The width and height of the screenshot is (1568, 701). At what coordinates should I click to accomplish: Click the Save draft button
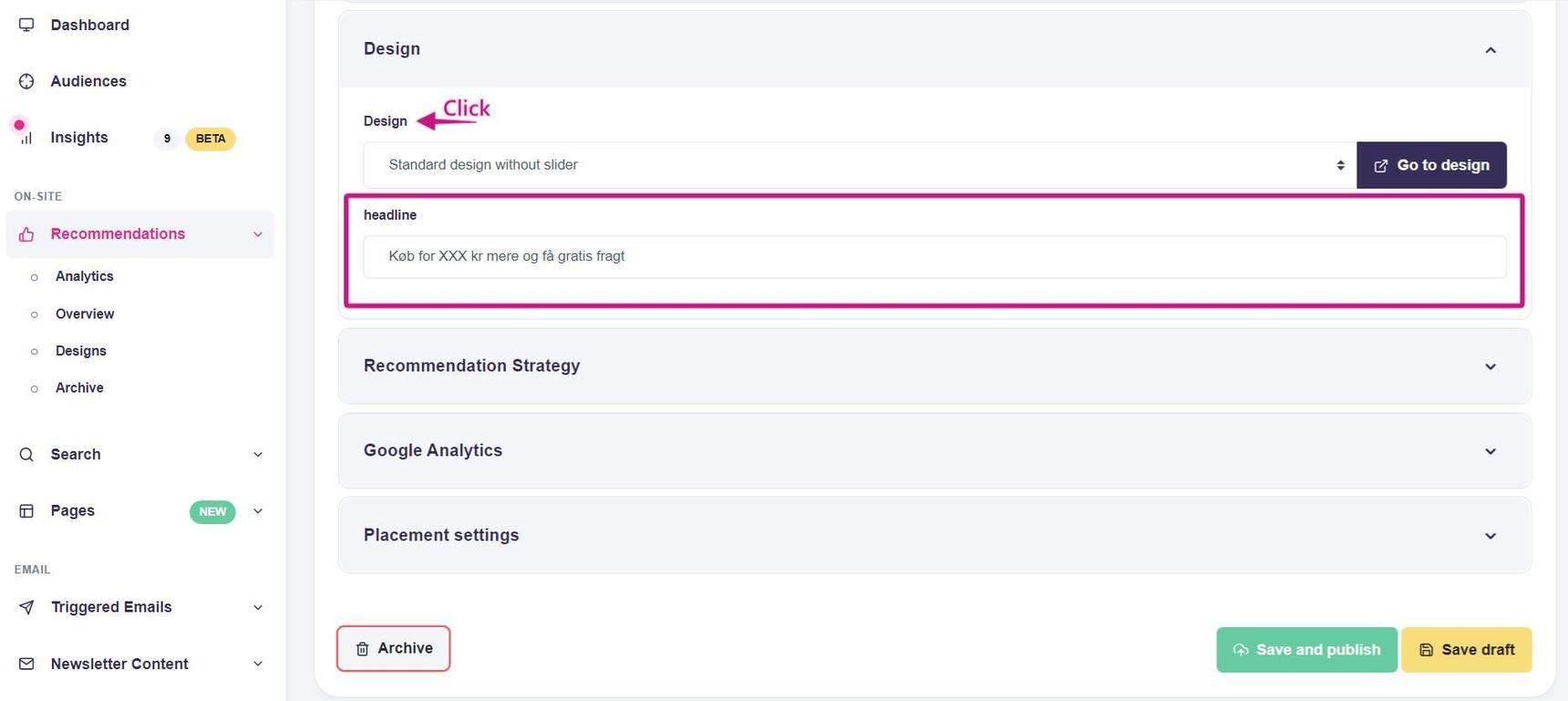click(x=1465, y=650)
